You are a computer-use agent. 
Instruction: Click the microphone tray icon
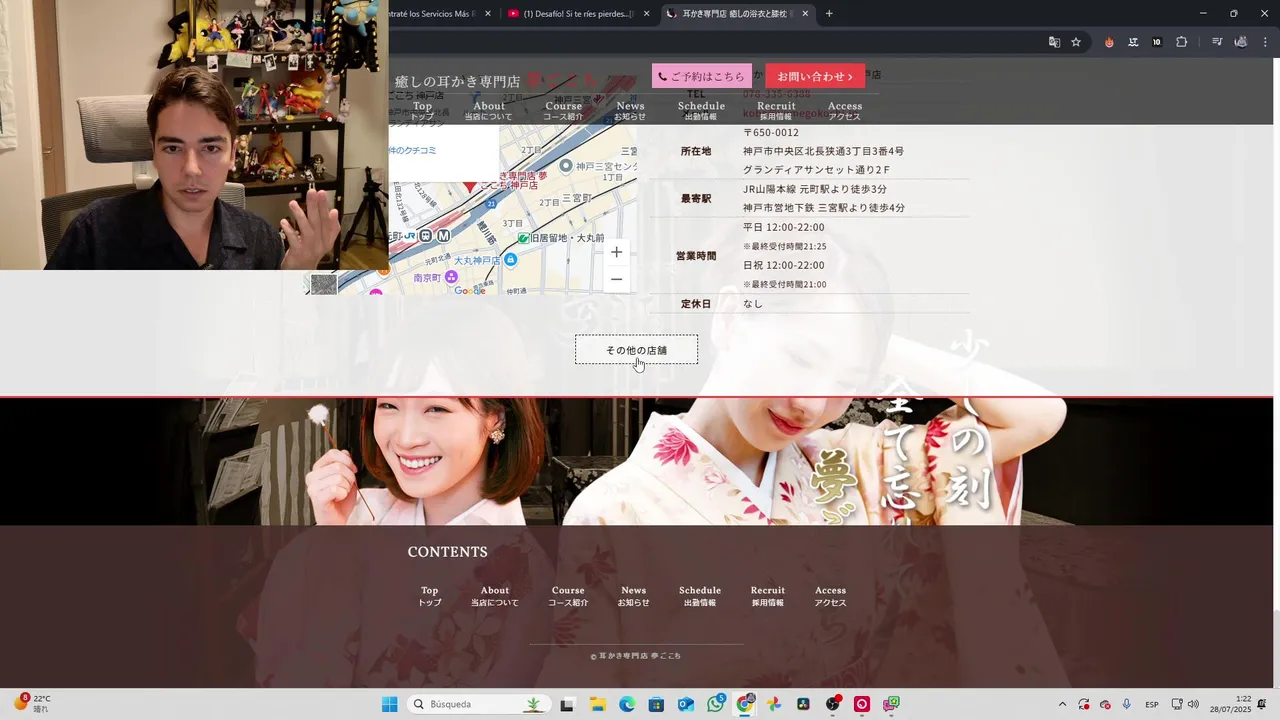(x=1127, y=704)
